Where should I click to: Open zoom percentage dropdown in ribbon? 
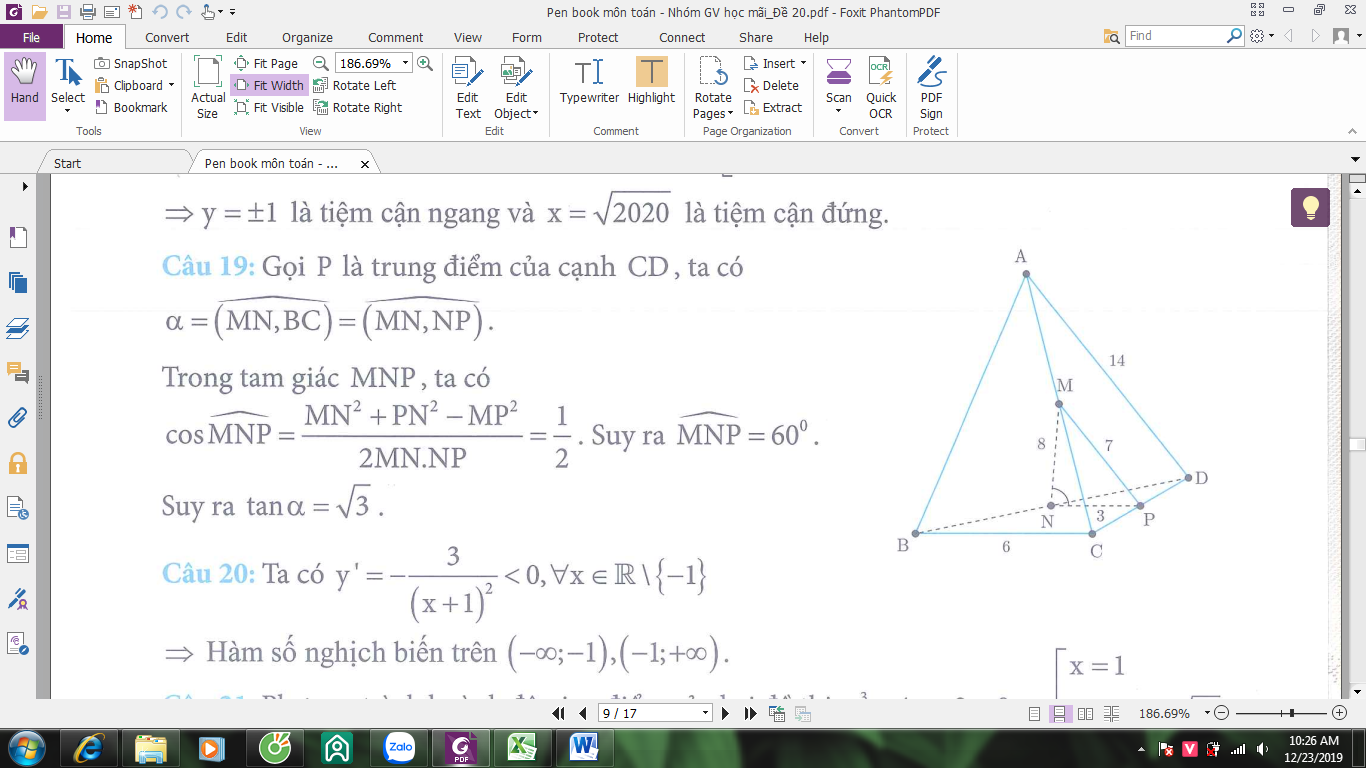(x=405, y=63)
